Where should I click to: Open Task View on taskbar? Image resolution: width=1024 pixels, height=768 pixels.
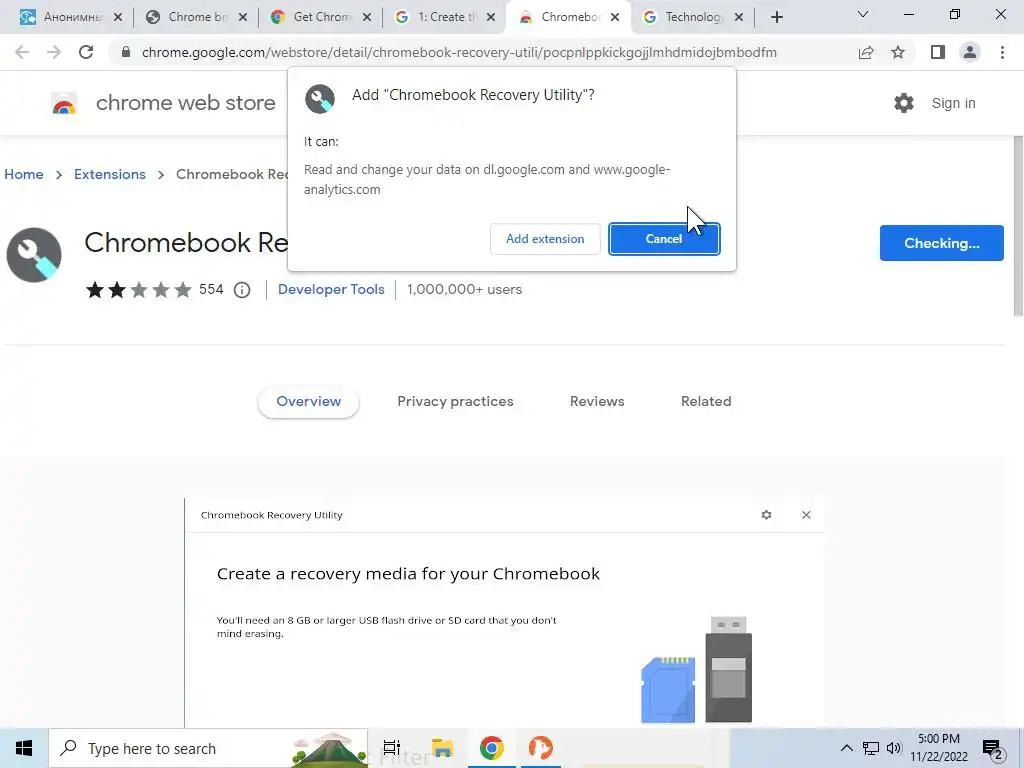pyautogui.click(x=392, y=748)
